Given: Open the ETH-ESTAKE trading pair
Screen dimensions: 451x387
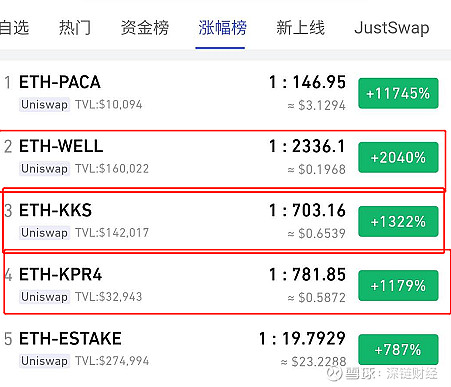Looking at the screenshot, I should coord(225,349).
